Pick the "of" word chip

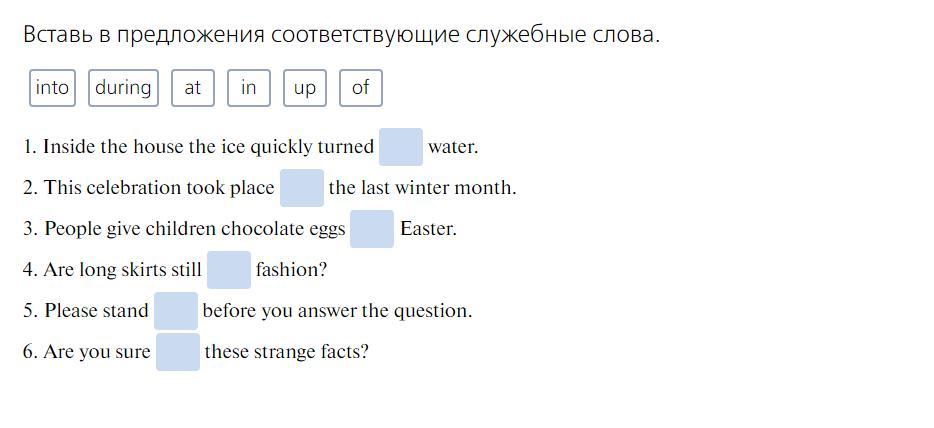(x=361, y=88)
